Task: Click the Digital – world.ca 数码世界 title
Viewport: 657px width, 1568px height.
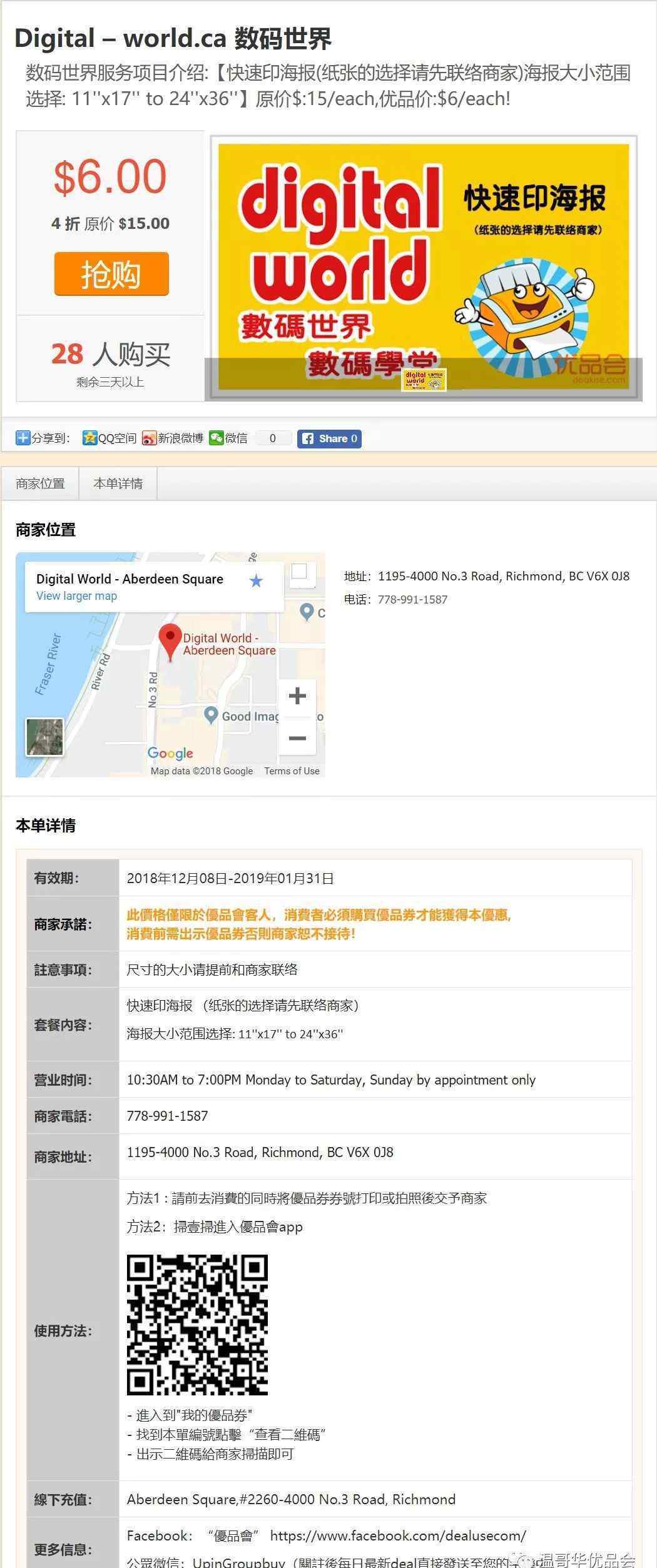Action: click(x=173, y=38)
